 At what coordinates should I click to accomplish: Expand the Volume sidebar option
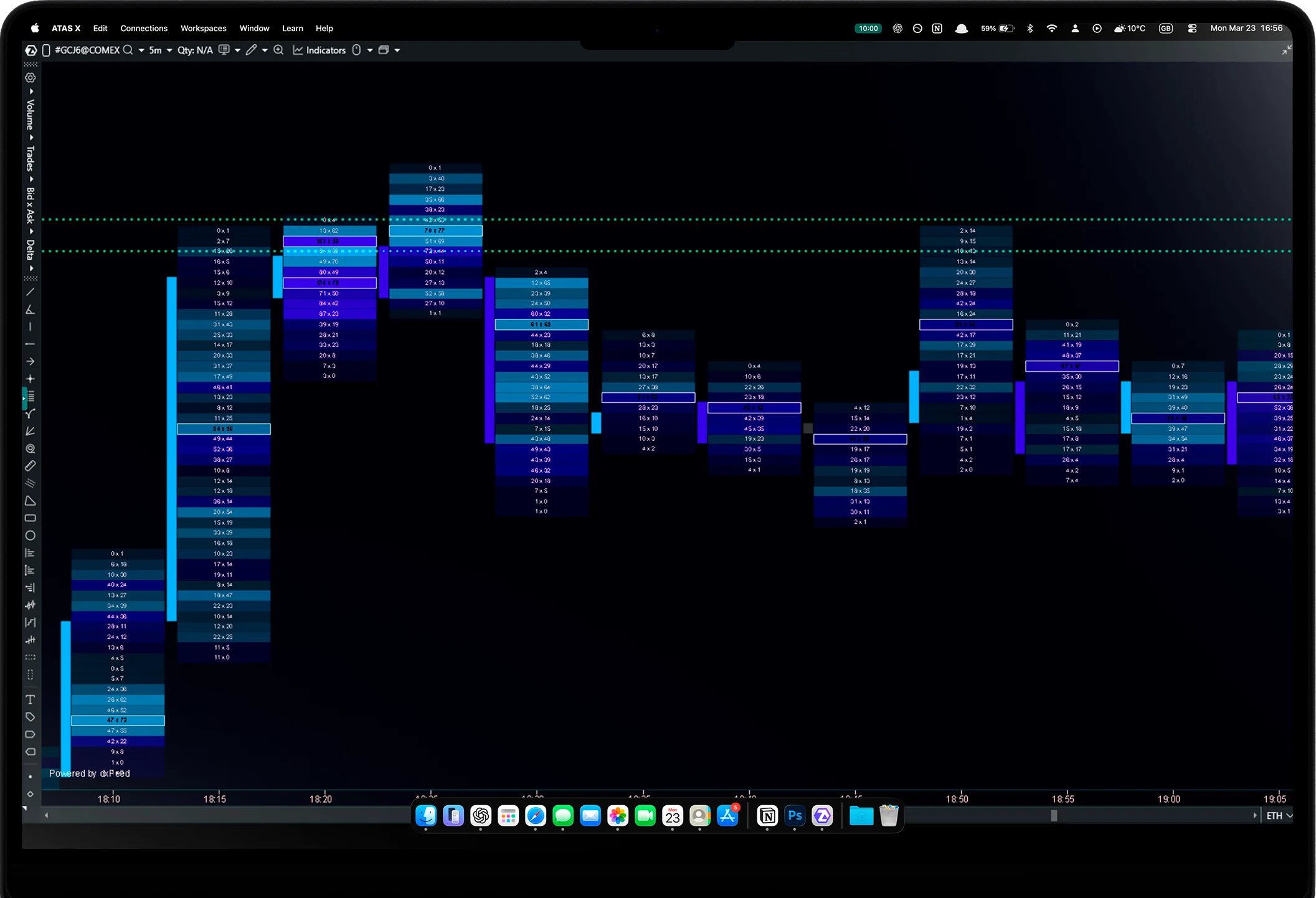pos(30,114)
